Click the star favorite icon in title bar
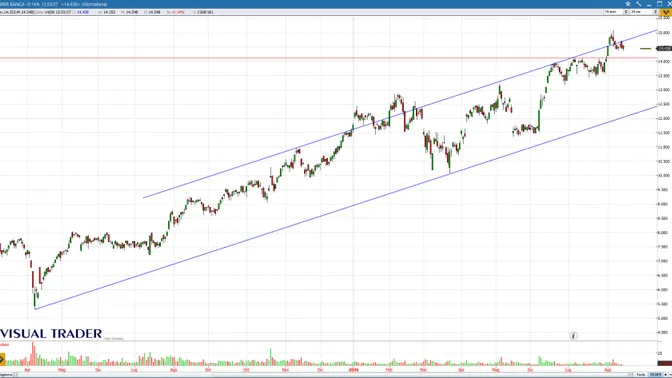The image size is (672, 378). 628,4
